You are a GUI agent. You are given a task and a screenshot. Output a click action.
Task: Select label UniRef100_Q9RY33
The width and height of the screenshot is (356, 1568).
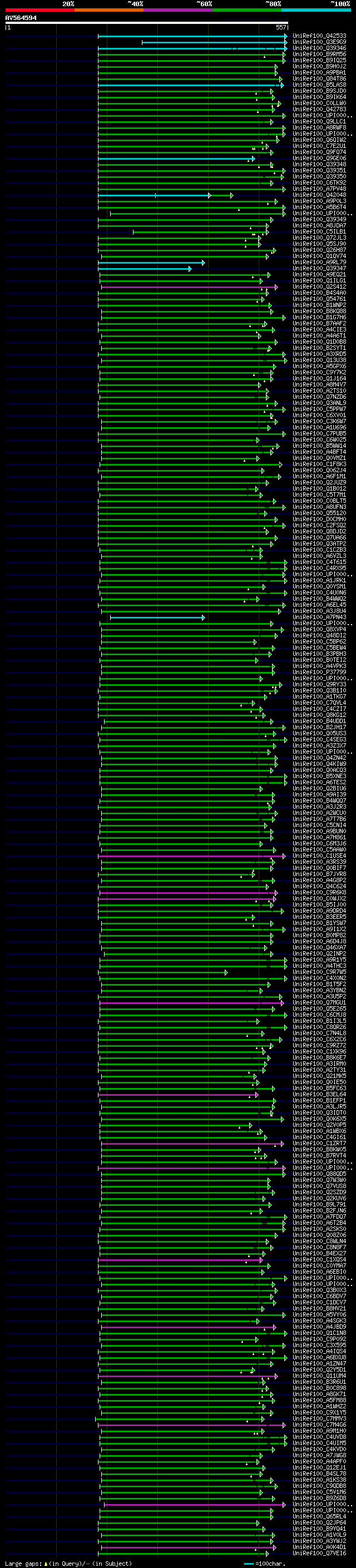[x=319, y=684]
